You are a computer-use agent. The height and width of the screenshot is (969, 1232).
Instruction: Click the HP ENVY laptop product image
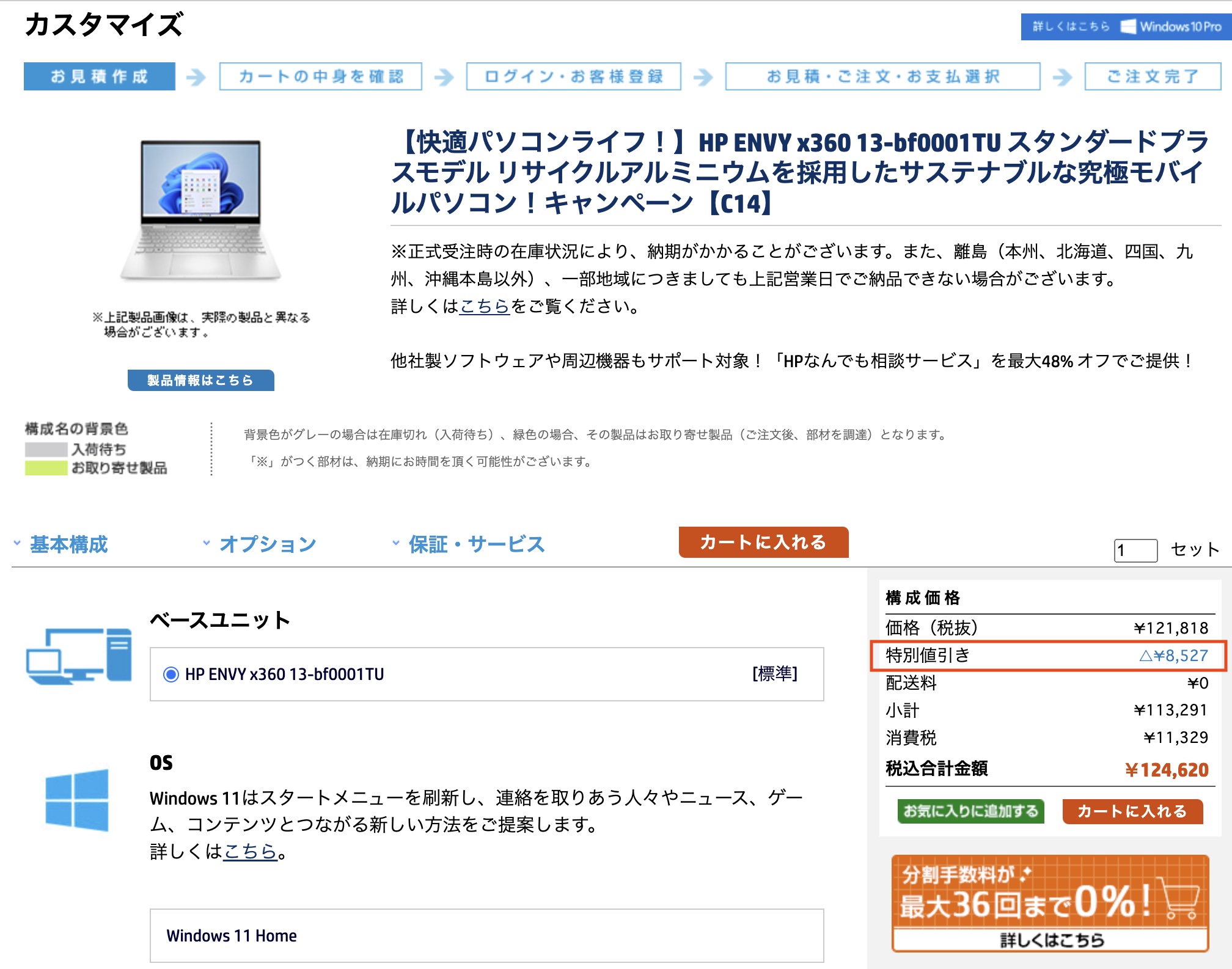tap(200, 210)
